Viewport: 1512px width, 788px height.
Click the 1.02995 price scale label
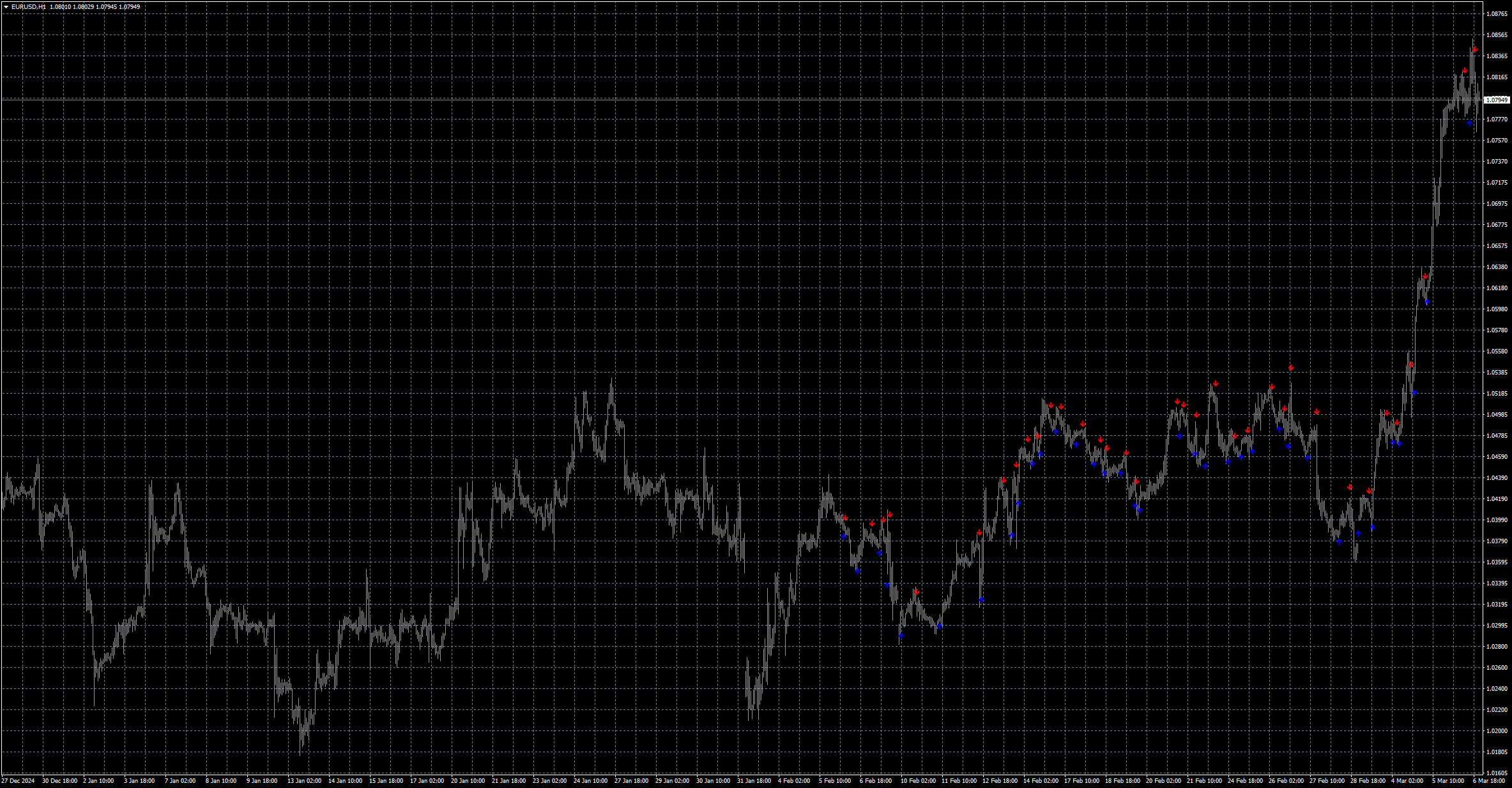[1497, 626]
